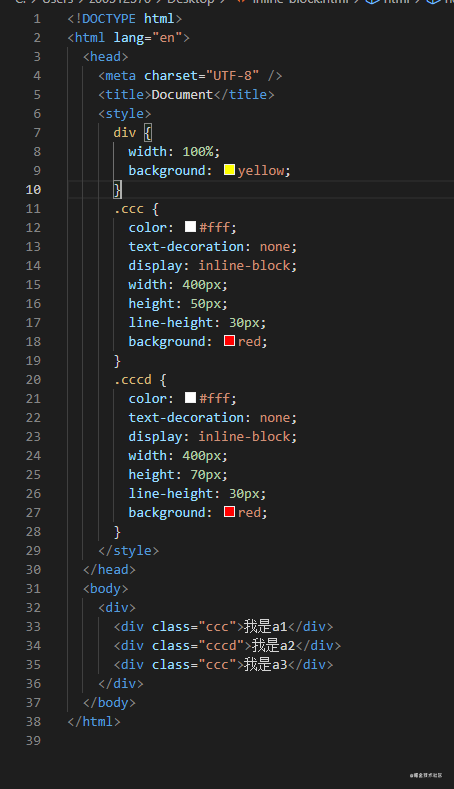Click the closing </head> tag
Viewport: 454px width, 789px height.
(x=110, y=570)
